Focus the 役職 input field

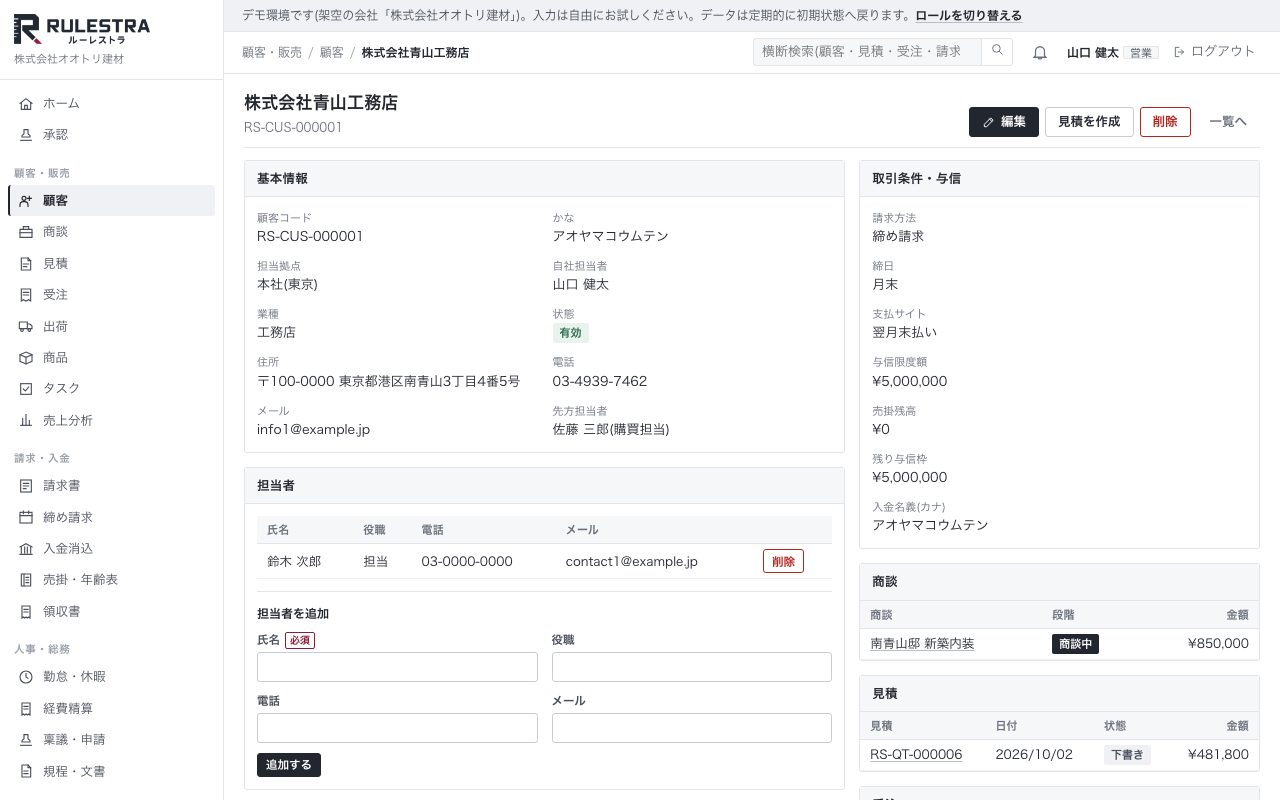point(692,667)
